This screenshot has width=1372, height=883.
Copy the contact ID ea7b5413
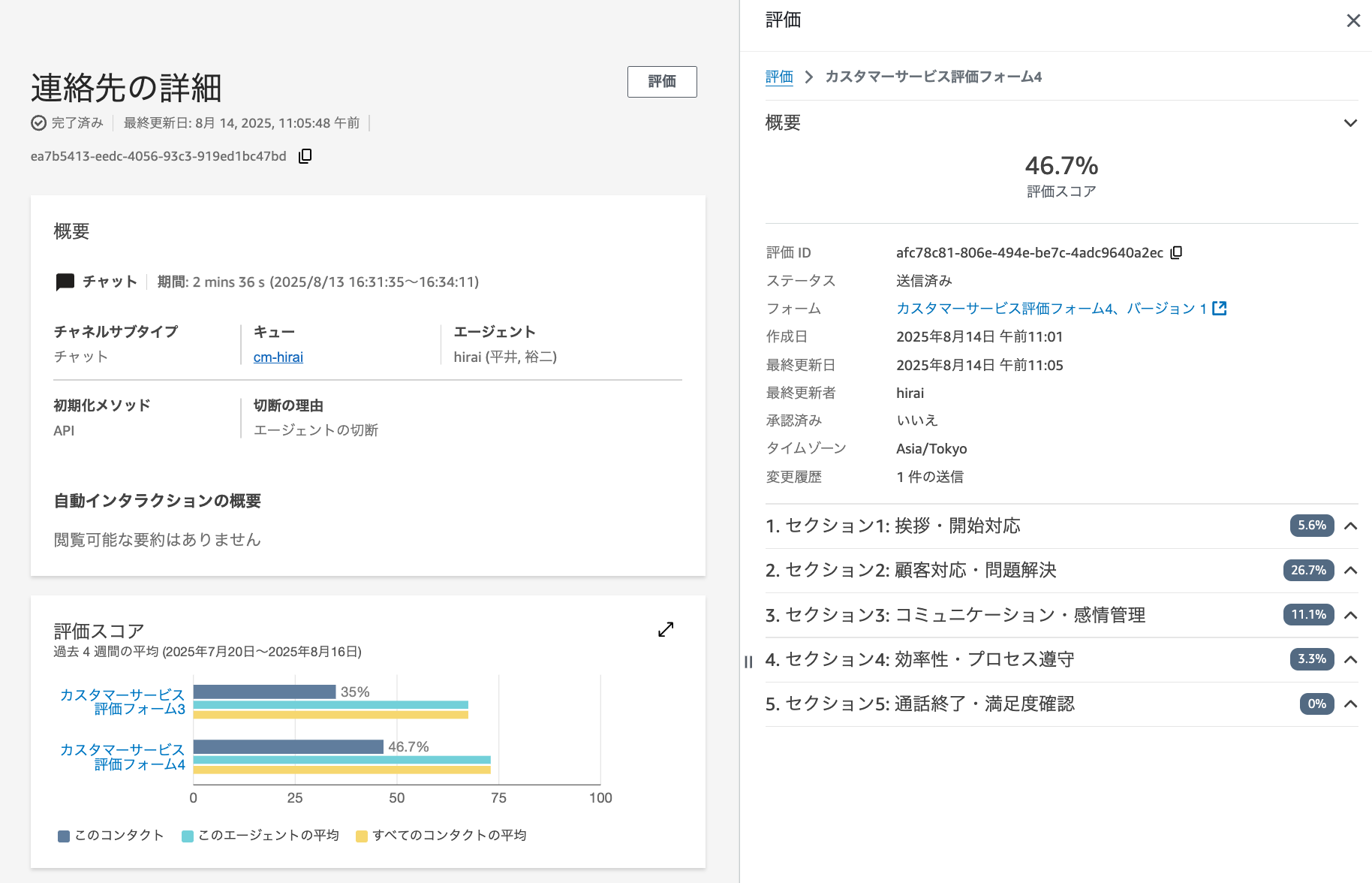pyautogui.click(x=305, y=156)
